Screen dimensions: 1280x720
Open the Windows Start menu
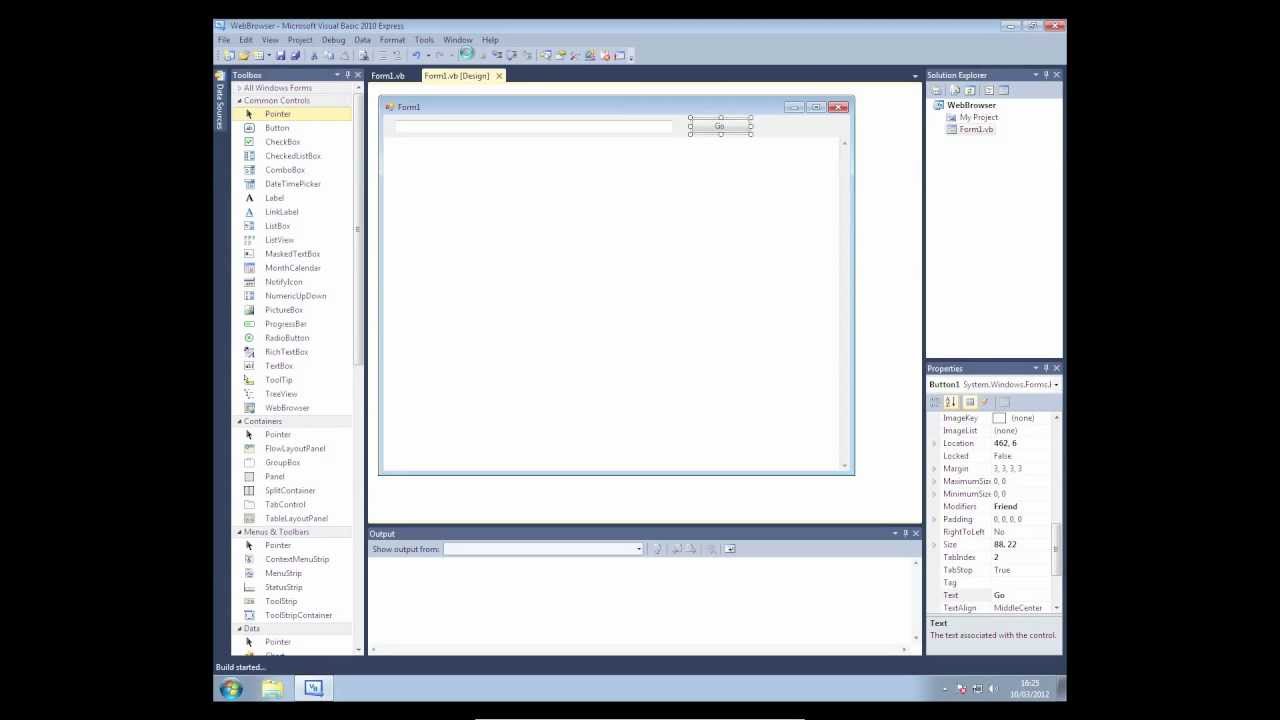tap(231, 688)
